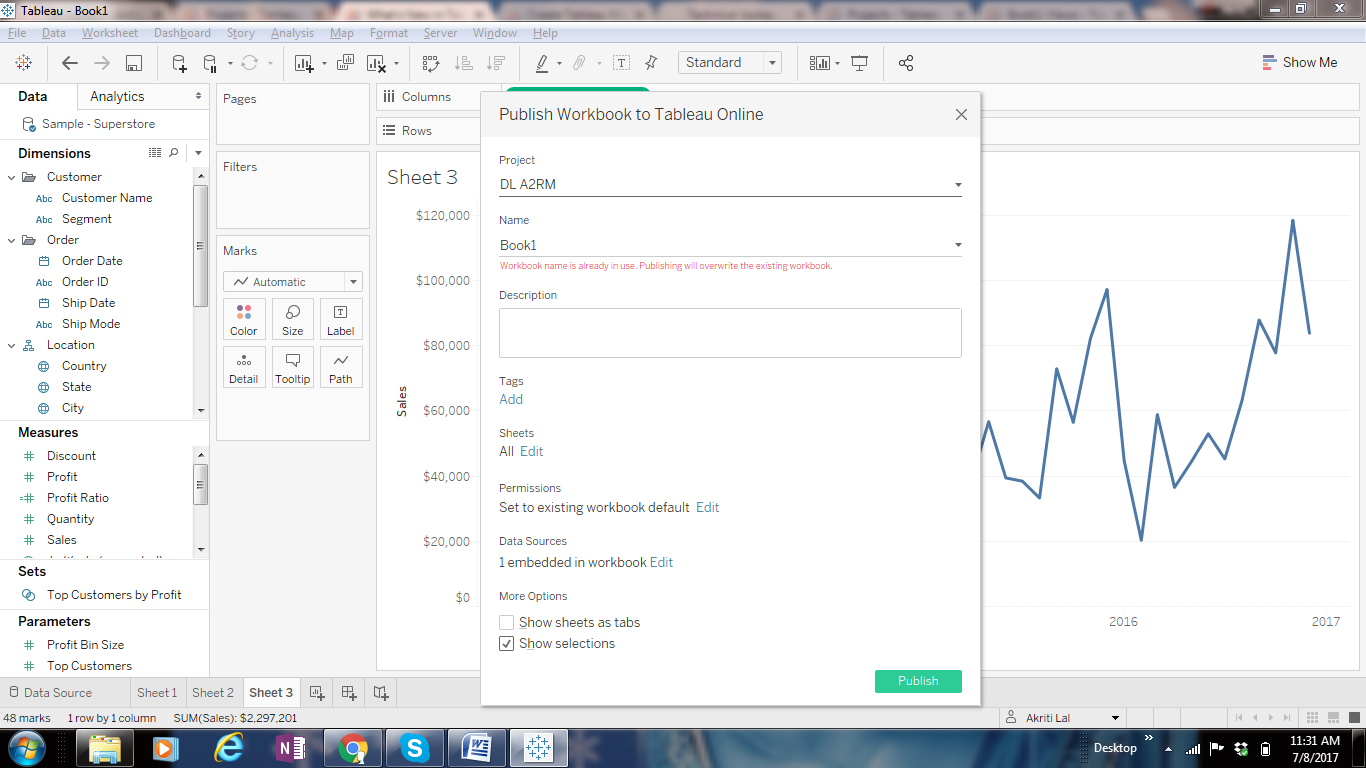Click the New Dashboard tab icon
The width and height of the screenshot is (1366, 768).
tap(349, 692)
